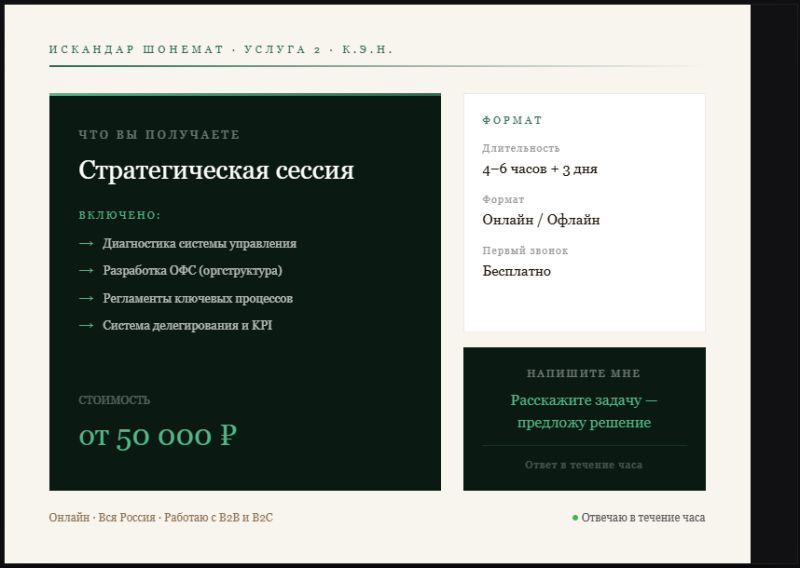Click the НАПИШИТЕ МНЕ label
The height and width of the screenshot is (568, 800).
tap(584, 373)
